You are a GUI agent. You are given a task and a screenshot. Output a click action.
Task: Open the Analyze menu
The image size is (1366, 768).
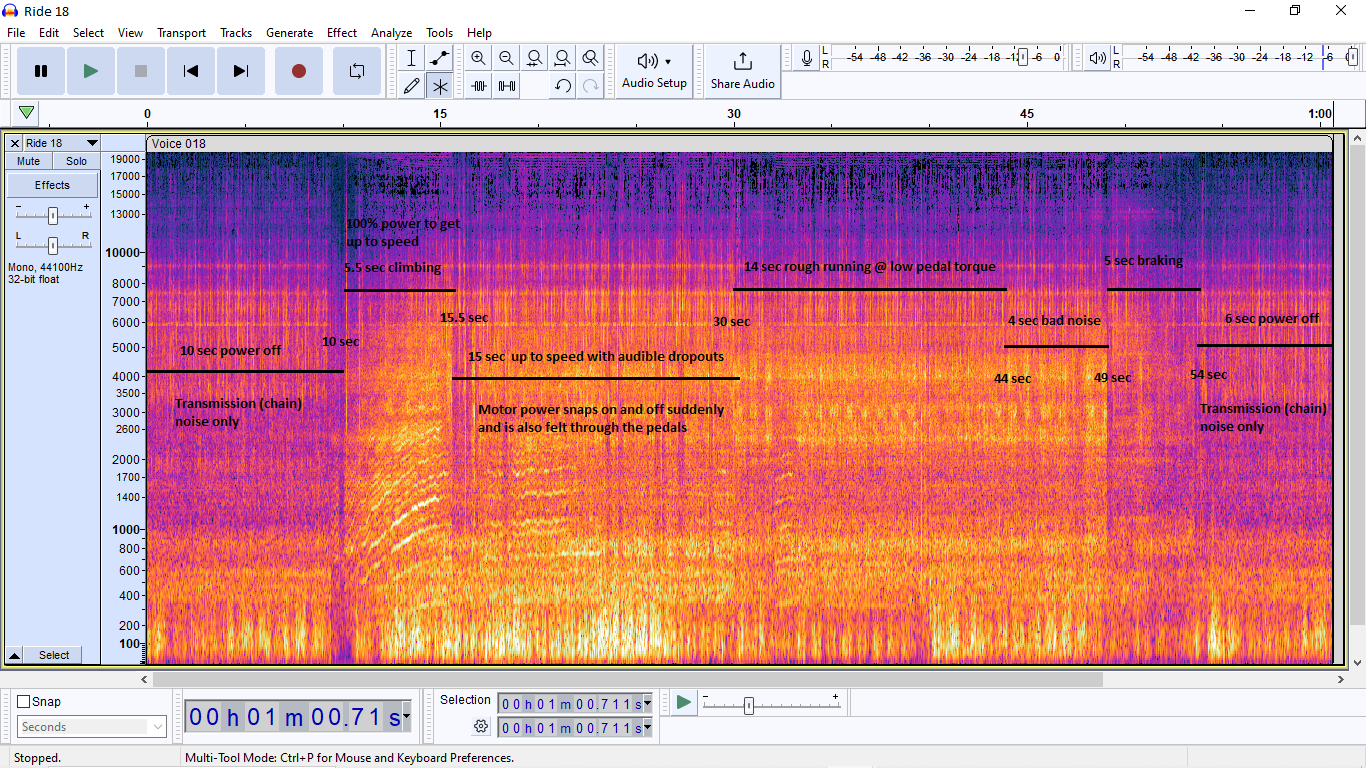click(x=391, y=33)
